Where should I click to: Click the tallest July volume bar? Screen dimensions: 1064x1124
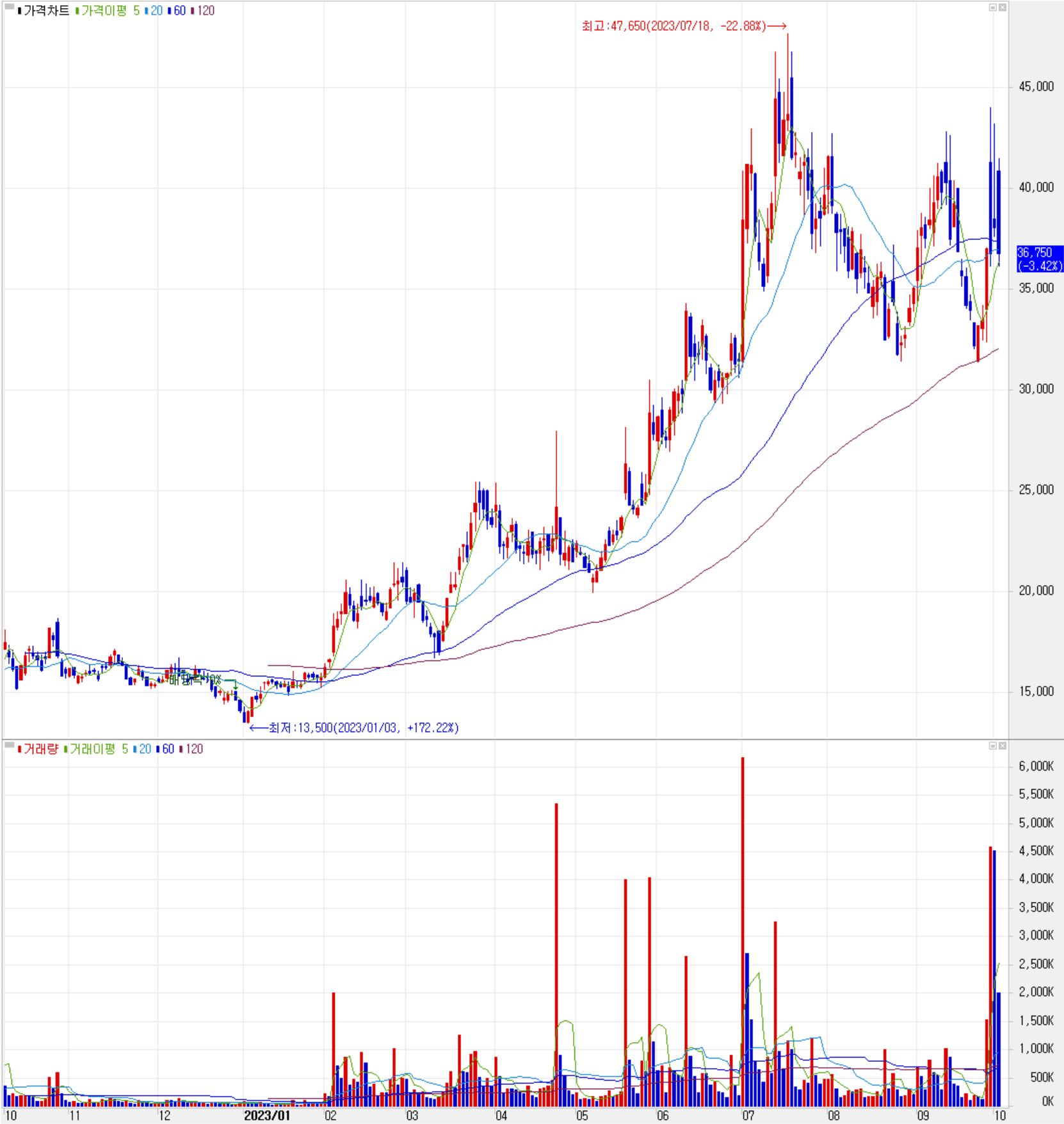point(743,932)
